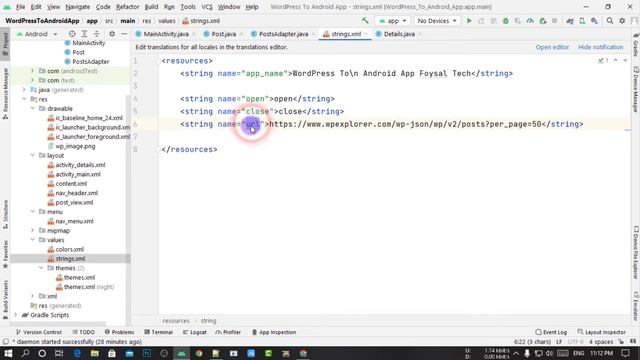The height and width of the screenshot is (360, 640).
Task: Open Favorites side tab
Action: click(5, 254)
